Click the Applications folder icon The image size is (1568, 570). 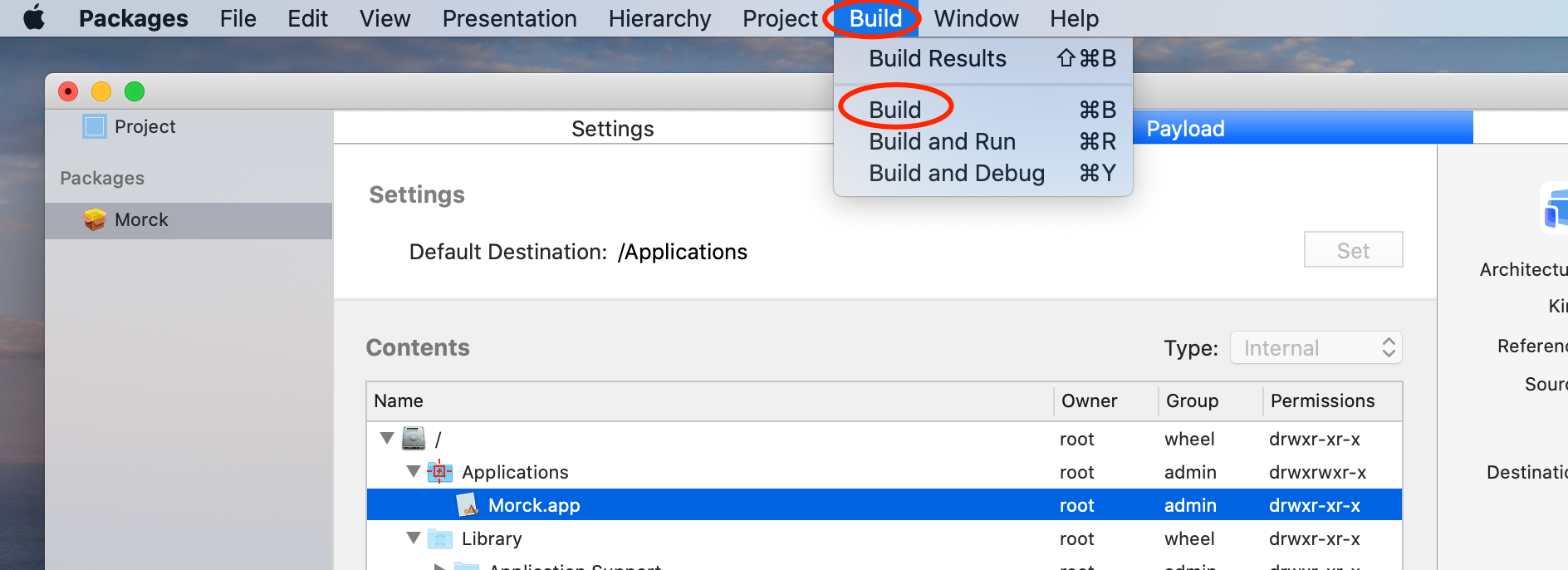coord(439,472)
